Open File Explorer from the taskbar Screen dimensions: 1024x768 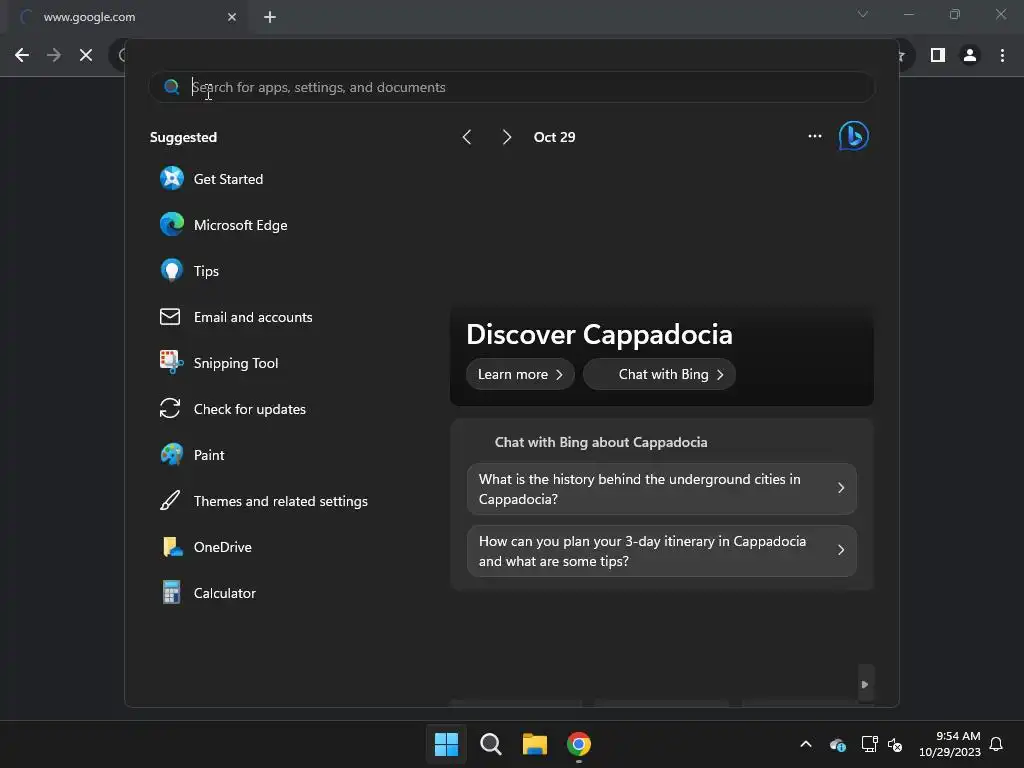(534, 744)
